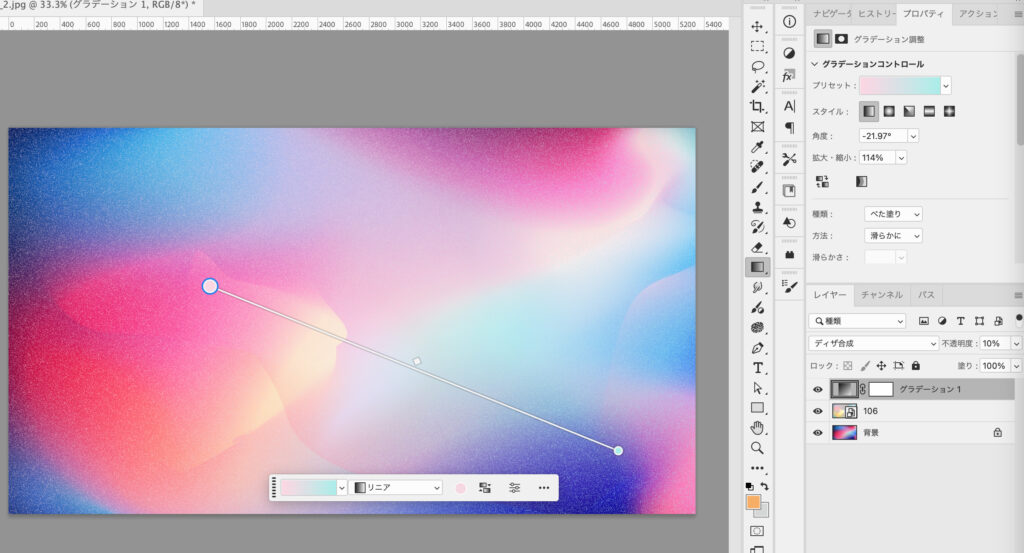Screen dimensions: 1024x553
Task: Hide the 背景 layer with eye icon
Action: tap(817, 433)
